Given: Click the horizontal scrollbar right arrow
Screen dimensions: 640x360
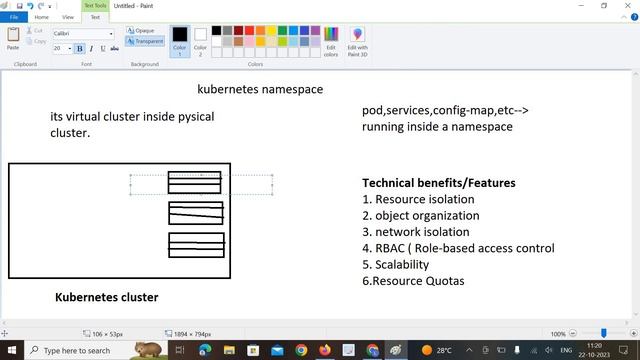Looking at the screenshot, I should 627,322.
